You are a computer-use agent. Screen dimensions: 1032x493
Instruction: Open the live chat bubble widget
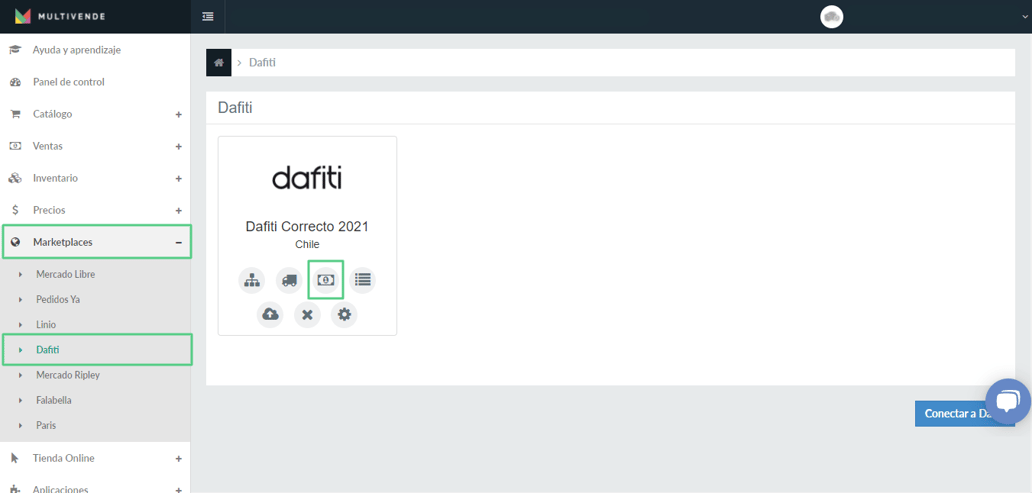point(1008,401)
